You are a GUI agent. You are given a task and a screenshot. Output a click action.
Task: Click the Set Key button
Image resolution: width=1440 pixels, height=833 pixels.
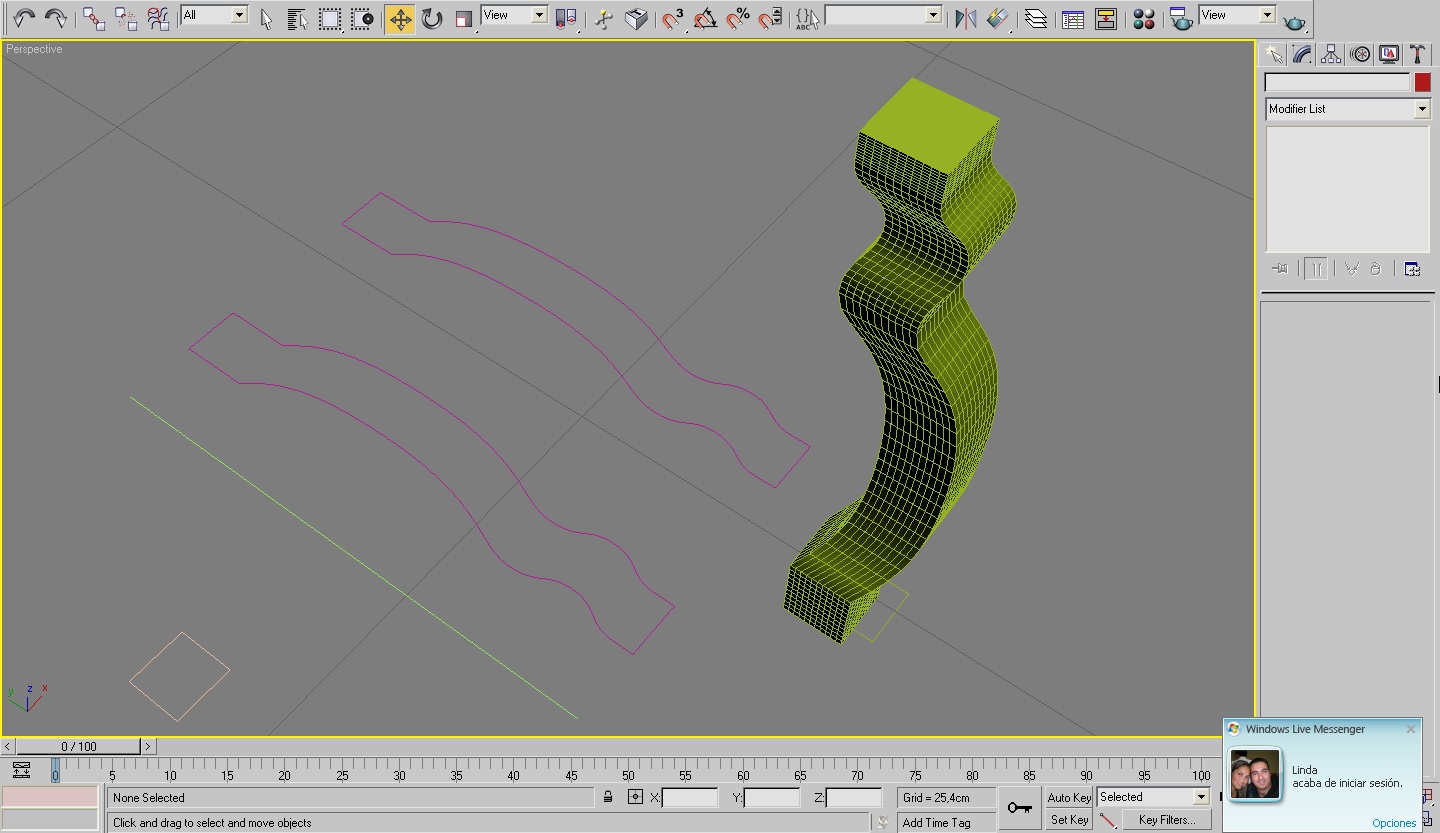coord(1069,820)
